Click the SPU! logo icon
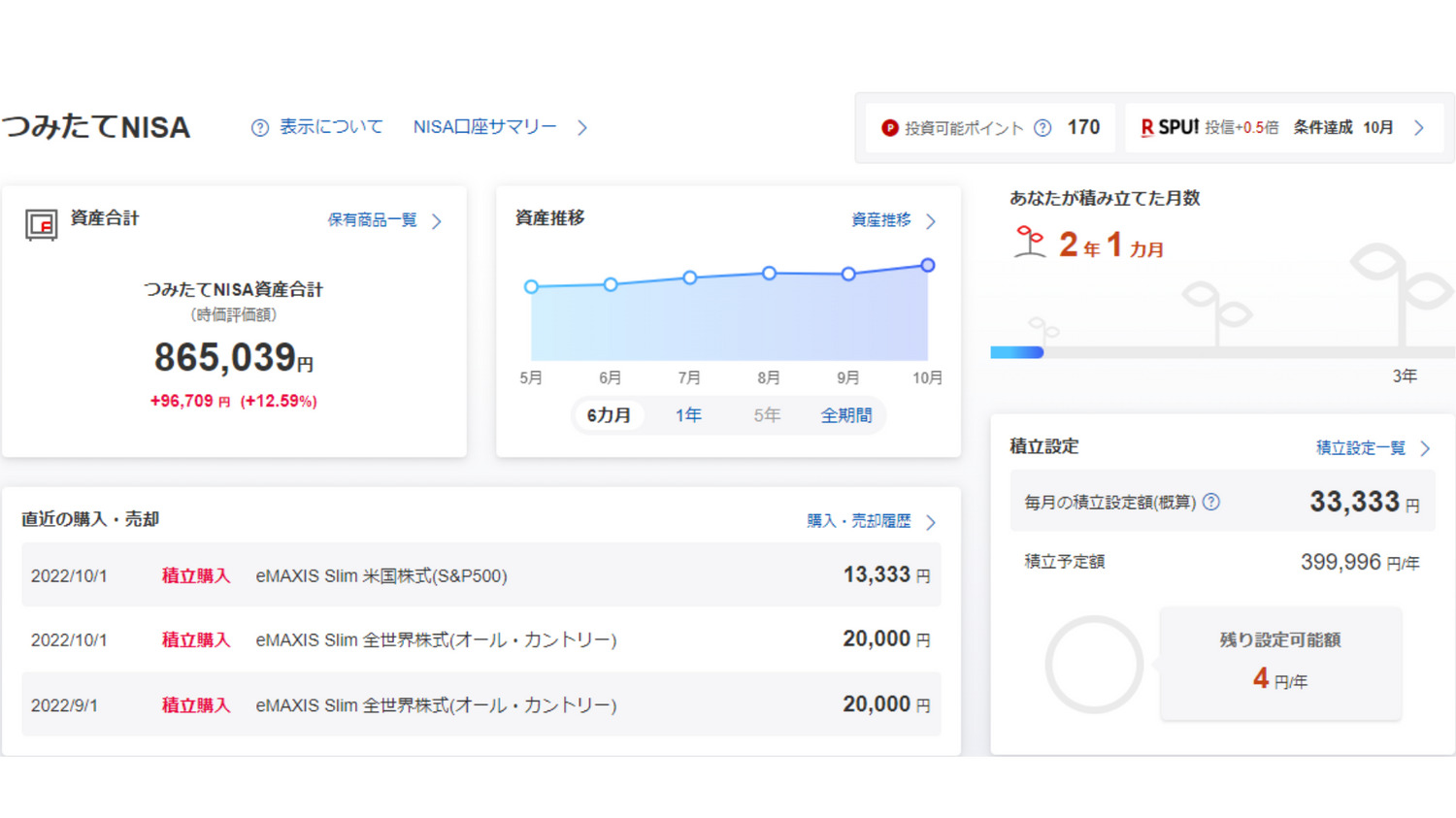The width and height of the screenshot is (1456, 818). coord(1170,127)
